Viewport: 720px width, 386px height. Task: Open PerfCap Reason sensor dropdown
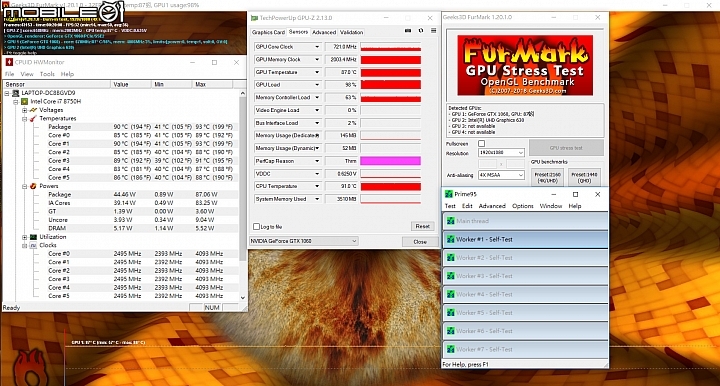pyautogui.click(x=317, y=161)
